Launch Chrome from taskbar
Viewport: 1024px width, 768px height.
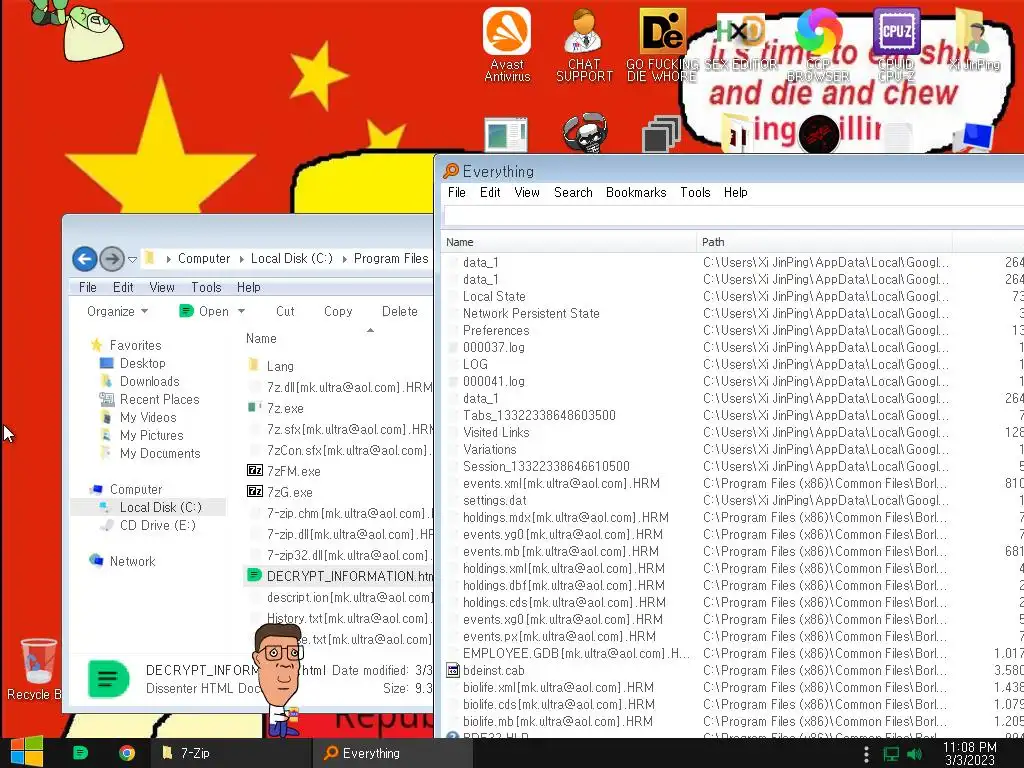127,753
